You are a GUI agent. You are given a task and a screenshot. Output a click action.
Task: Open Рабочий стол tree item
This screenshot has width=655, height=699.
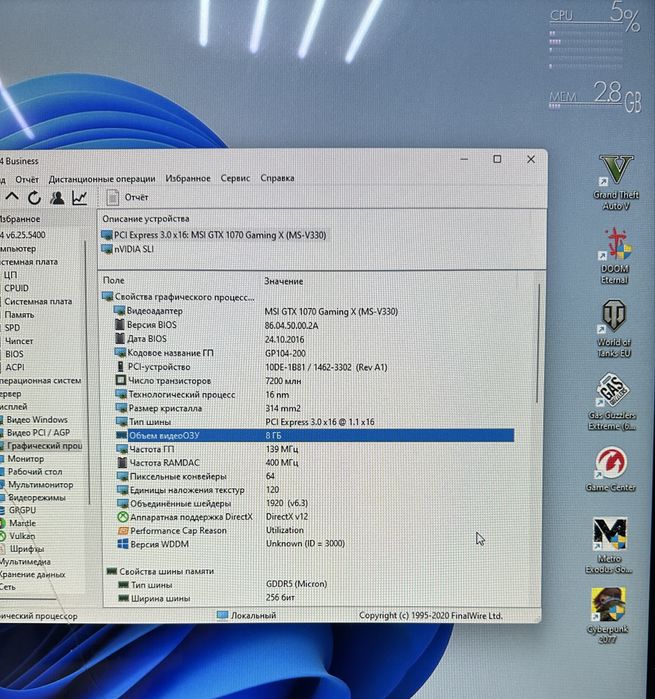pyautogui.click(x=31, y=471)
